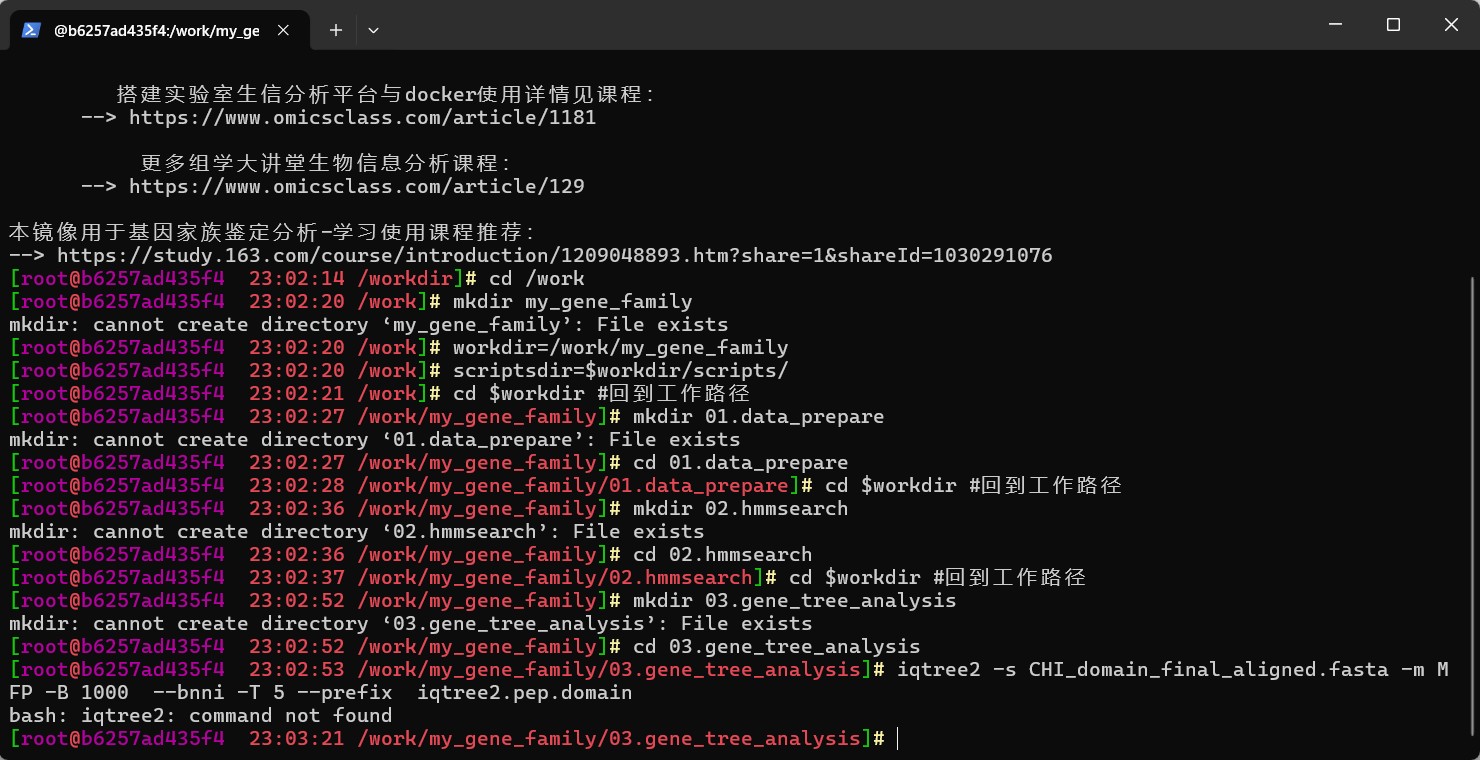Image resolution: width=1480 pixels, height=760 pixels.
Task: Click the 'cd /work' command text
Action: (542, 278)
